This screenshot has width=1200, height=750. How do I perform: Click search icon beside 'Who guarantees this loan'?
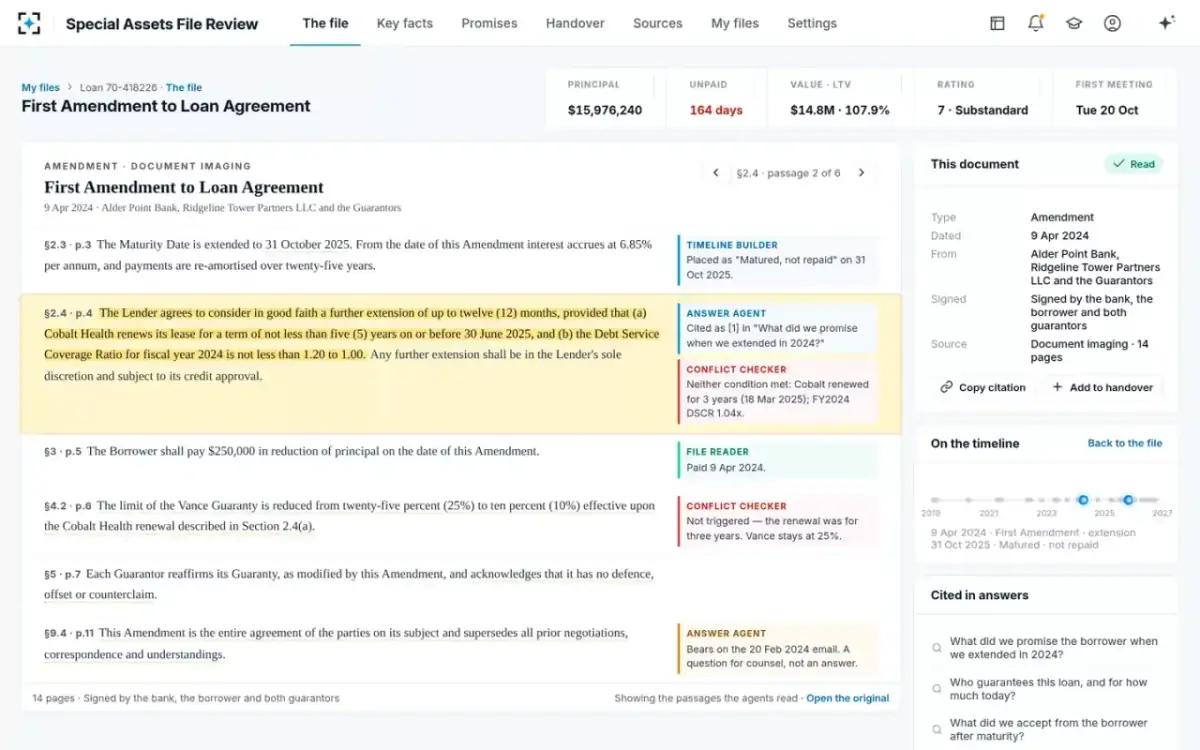coord(937,689)
